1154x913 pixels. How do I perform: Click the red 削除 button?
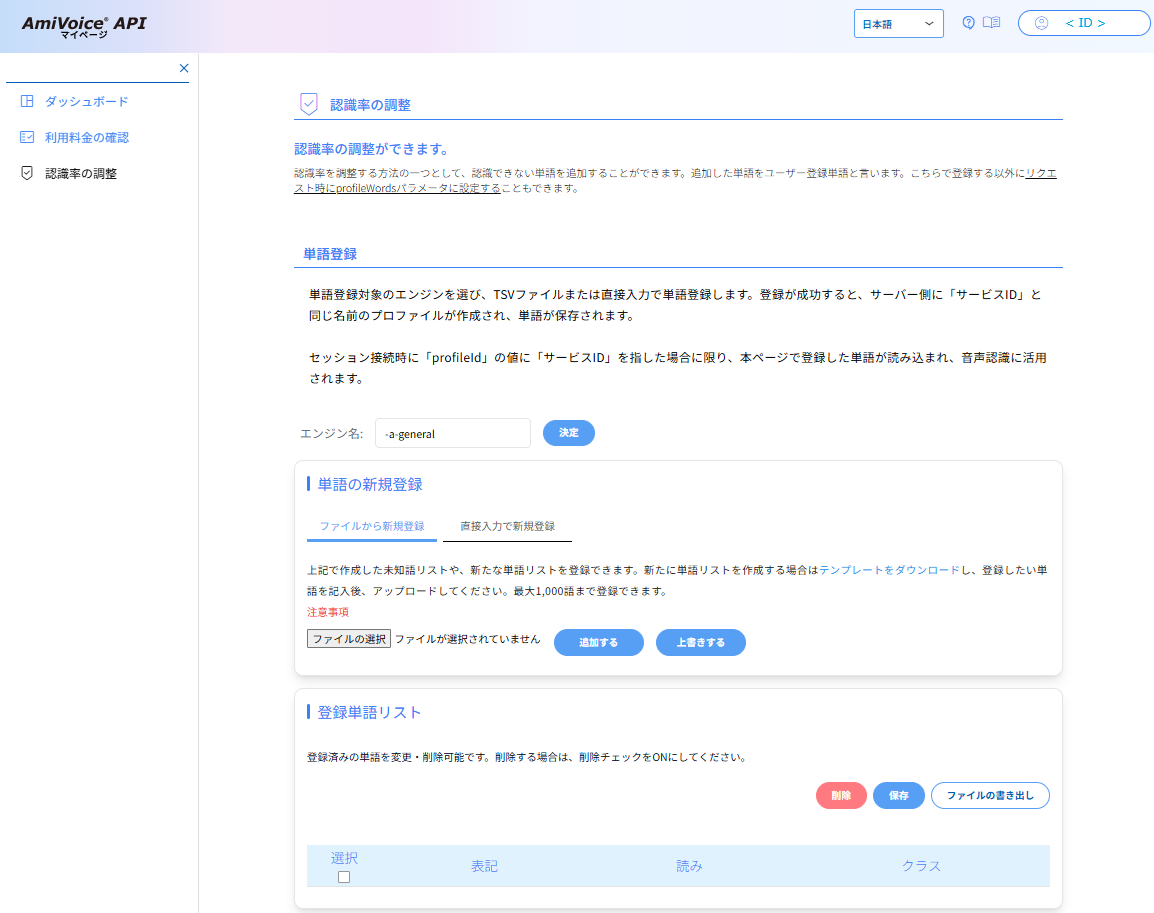click(841, 796)
